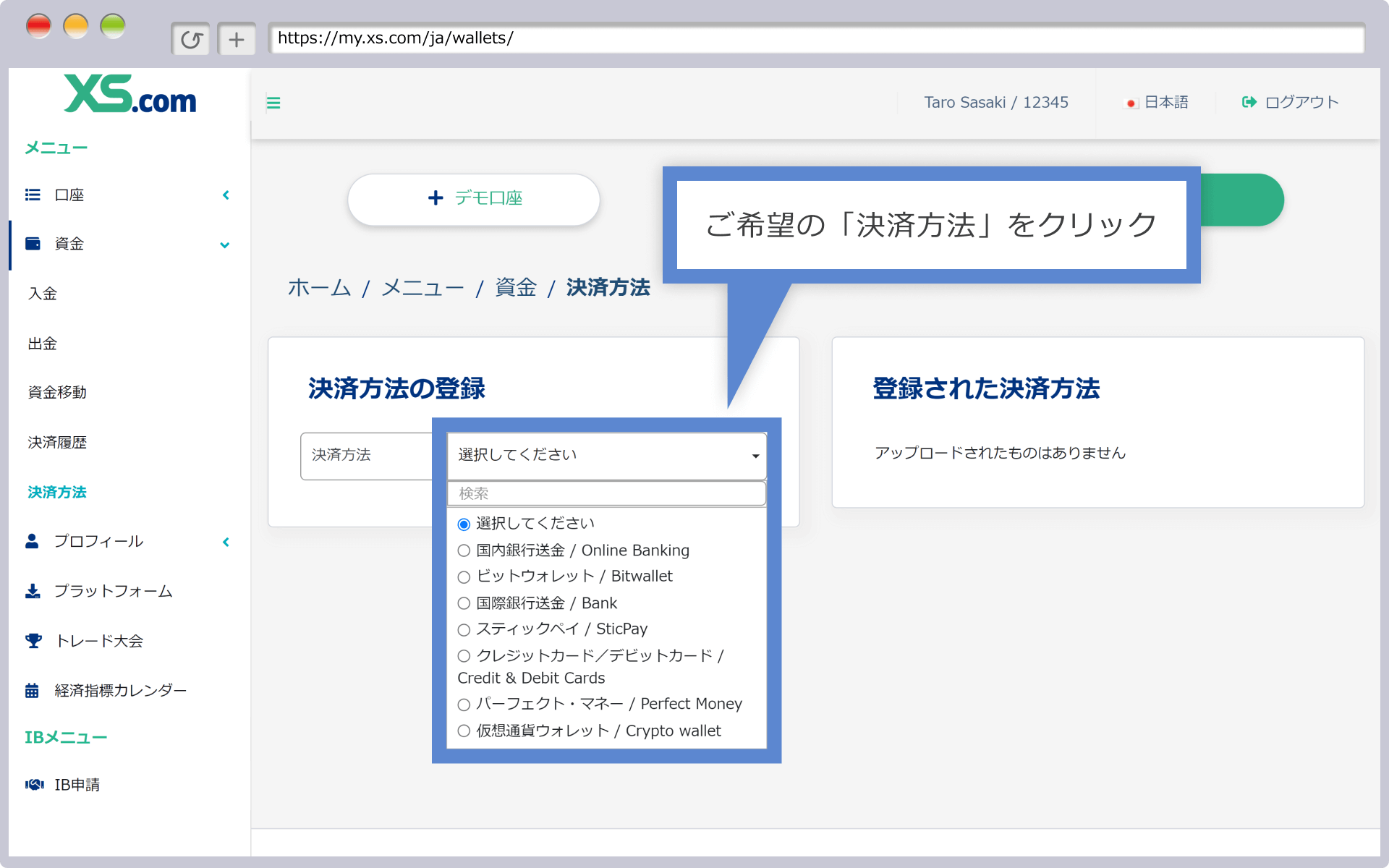Screen dimensions: 1389x868
Task: Click the plus icon in デモ口座 button
Action: pos(436,198)
